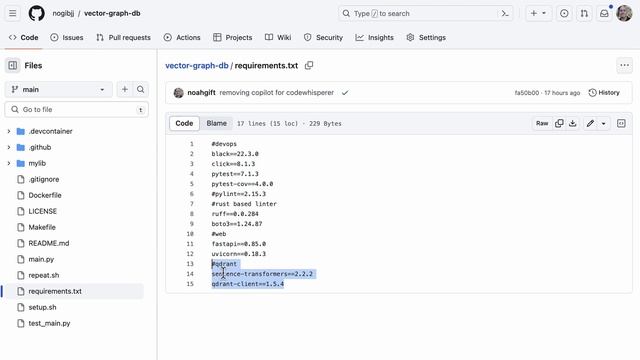Open the nogibjj owner link

coord(63,13)
